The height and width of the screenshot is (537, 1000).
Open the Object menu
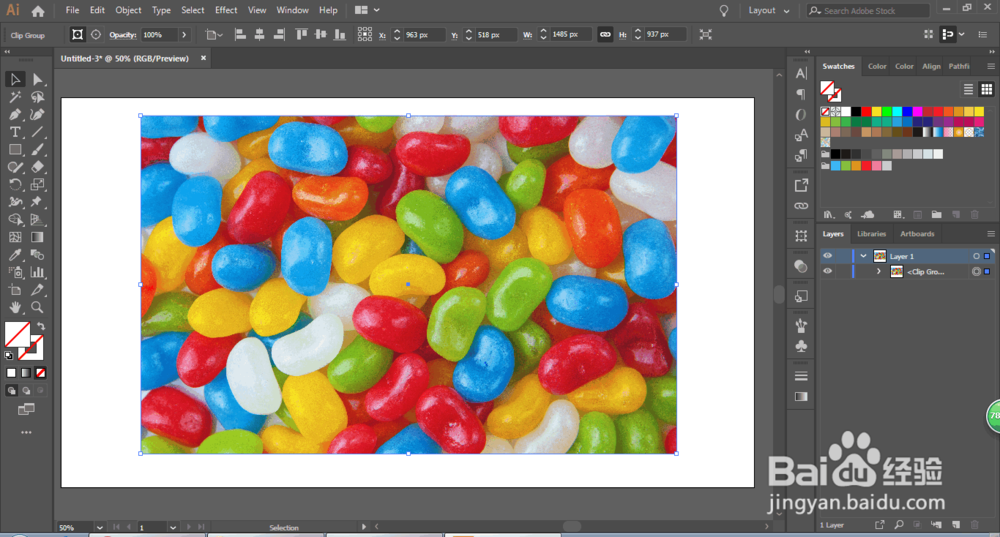click(128, 10)
